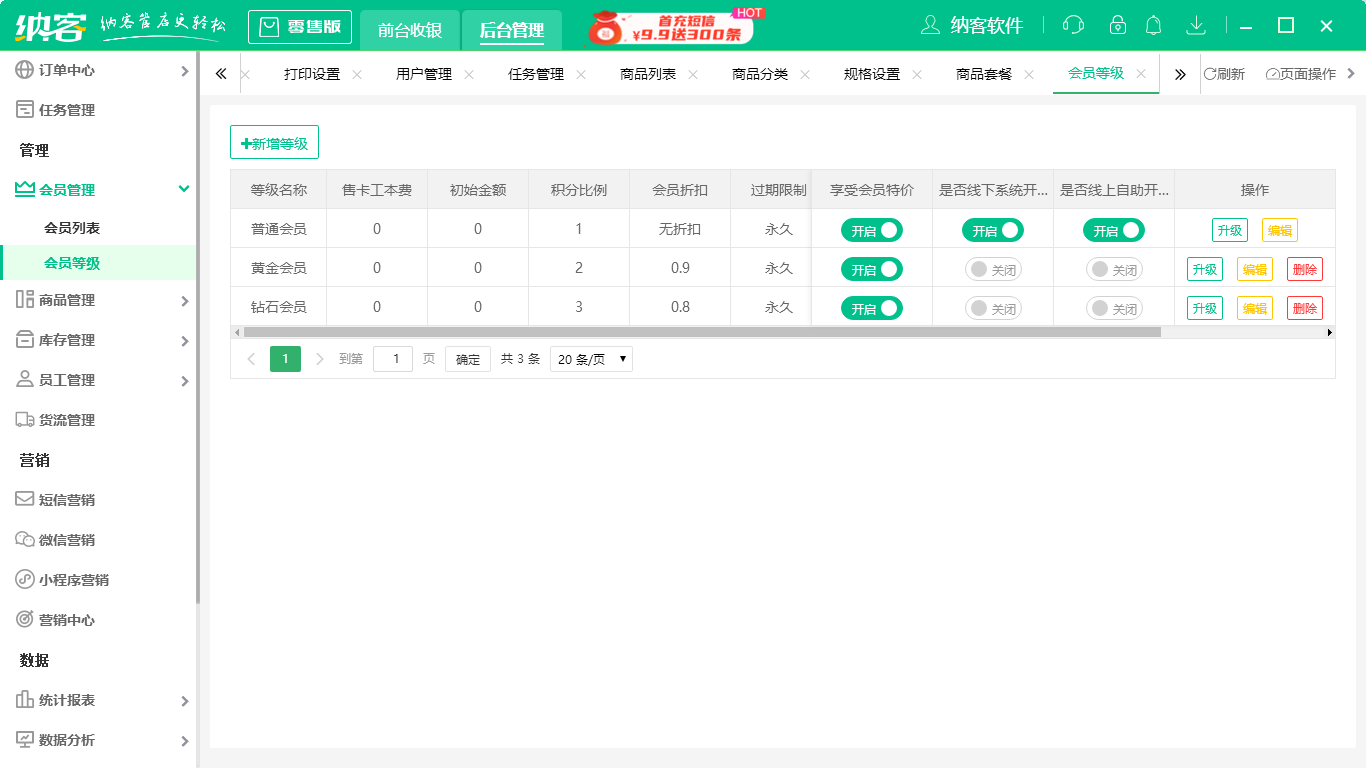Switch to the 商品列表 tab
The width and height of the screenshot is (1366, 768).
pyautogui.click(x=648, y=74)
